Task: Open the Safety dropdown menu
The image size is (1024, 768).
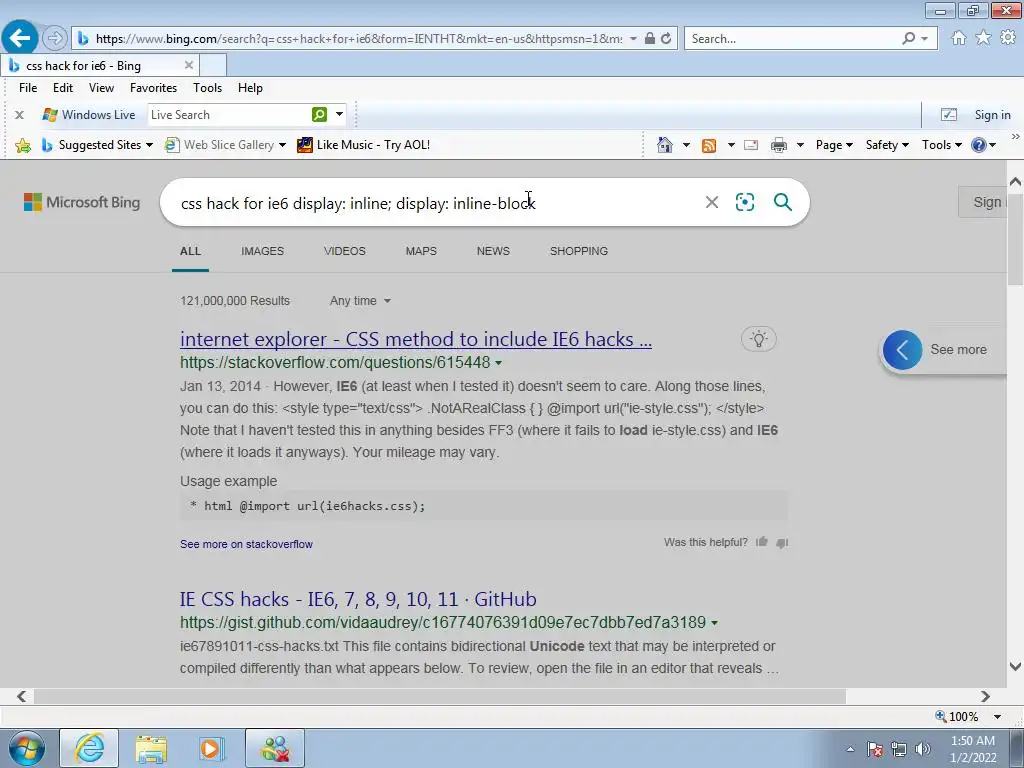Action: (x=887, y=145)
